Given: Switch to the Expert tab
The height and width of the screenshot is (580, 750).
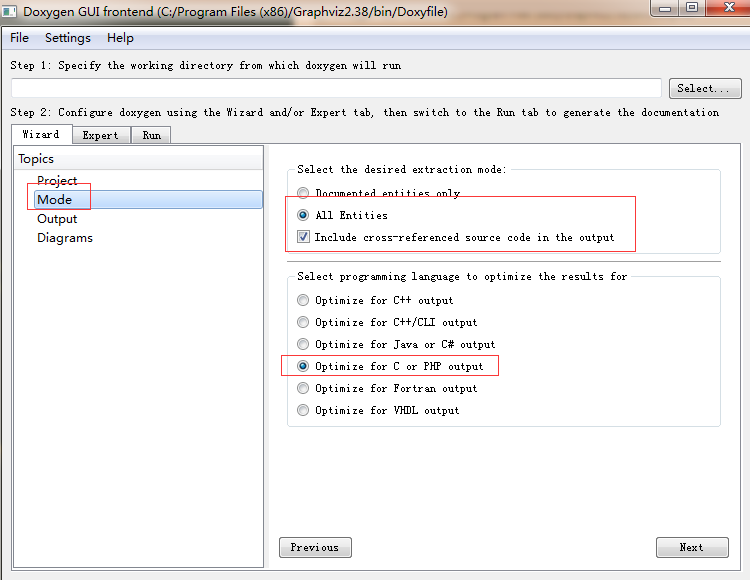Looking at the screenshot, I should point(101,135).
